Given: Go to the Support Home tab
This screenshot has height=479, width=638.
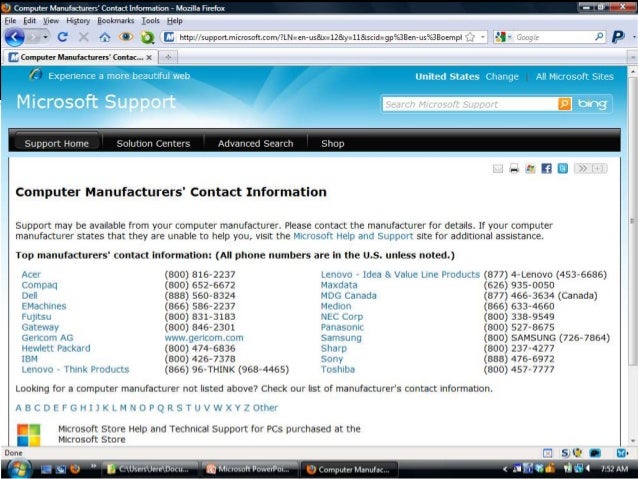Looking at the screenshot, I should pos(57,143).
